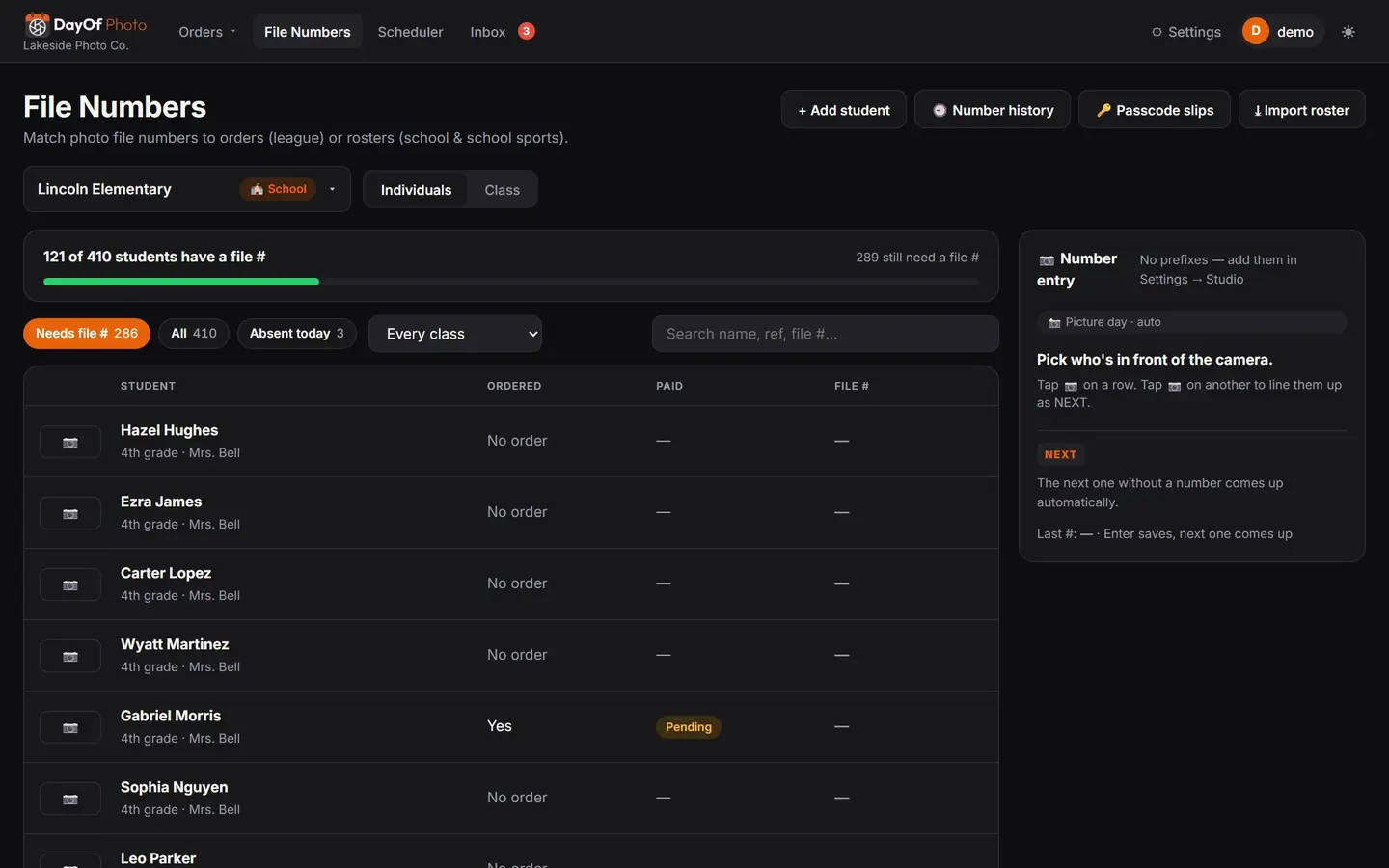Filter by Absent today 3
Viewport: 1389px width, 868px height.
click(x=297, y=333)
